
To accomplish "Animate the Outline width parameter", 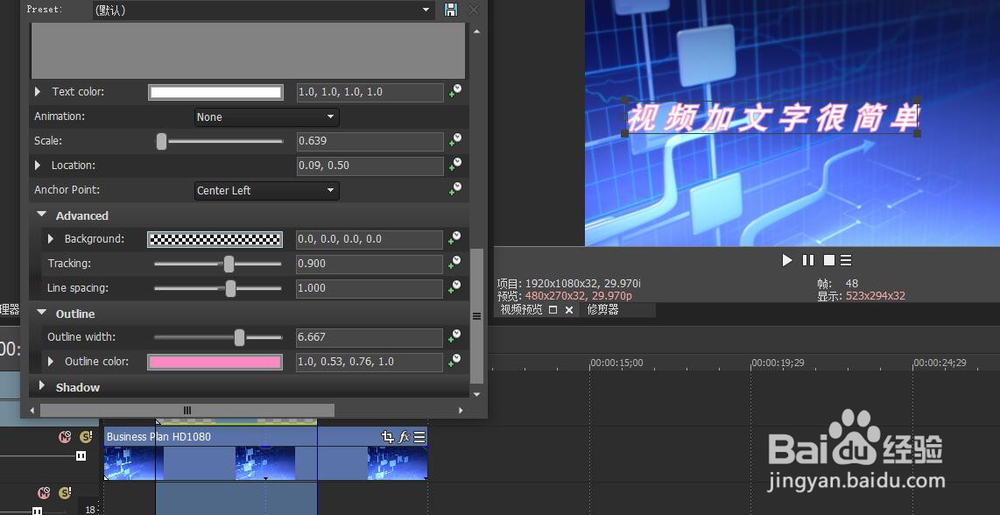I will click(455, 337).
